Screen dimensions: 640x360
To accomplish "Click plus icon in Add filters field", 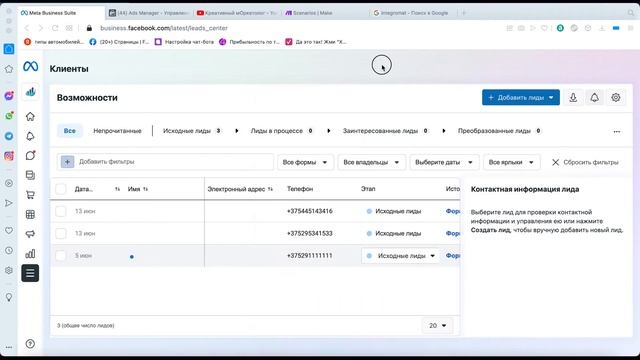I will [67, 162].
